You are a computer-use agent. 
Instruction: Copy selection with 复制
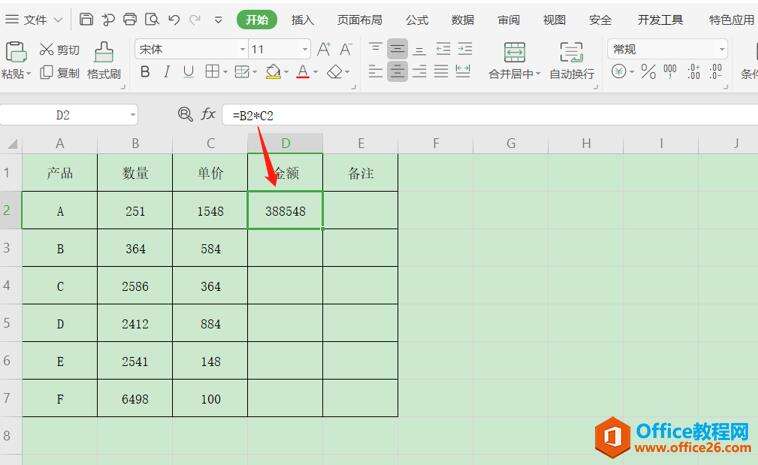tap(60, 73)
